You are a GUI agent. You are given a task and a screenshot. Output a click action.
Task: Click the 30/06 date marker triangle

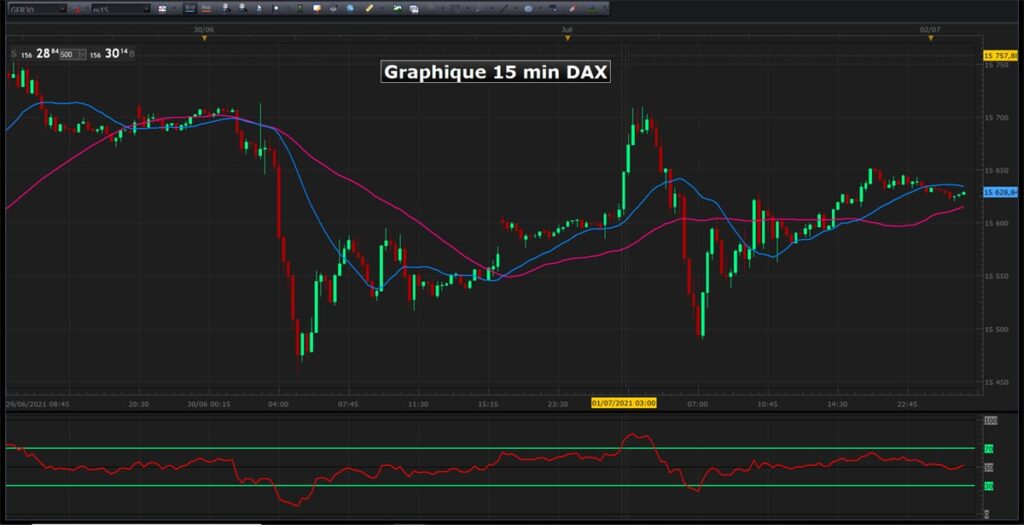(204, 39)
